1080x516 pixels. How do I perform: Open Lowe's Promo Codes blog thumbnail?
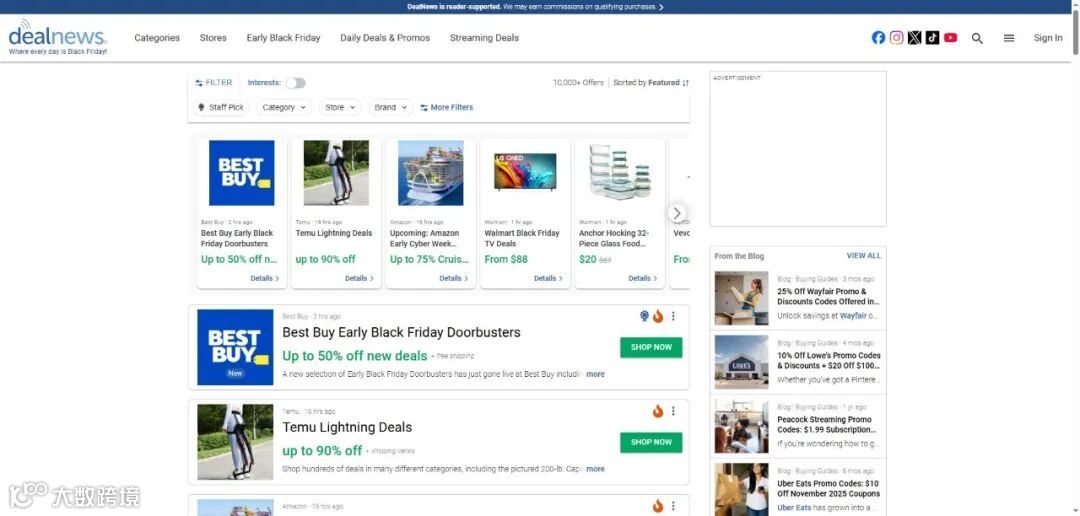[741, 362]
